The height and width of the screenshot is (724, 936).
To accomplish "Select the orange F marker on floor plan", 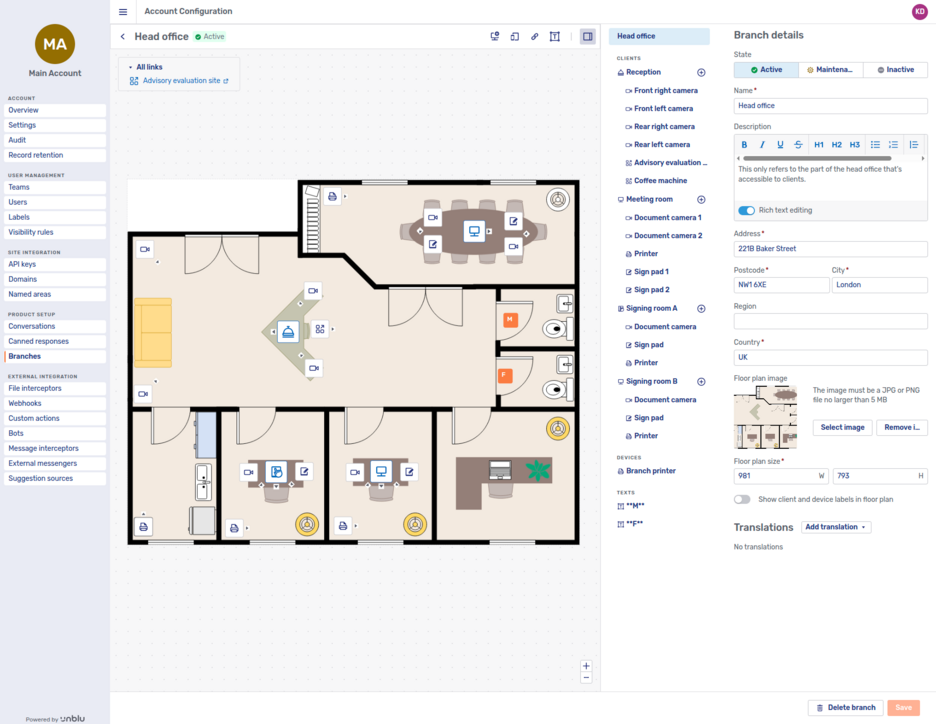I will point(504,375).
